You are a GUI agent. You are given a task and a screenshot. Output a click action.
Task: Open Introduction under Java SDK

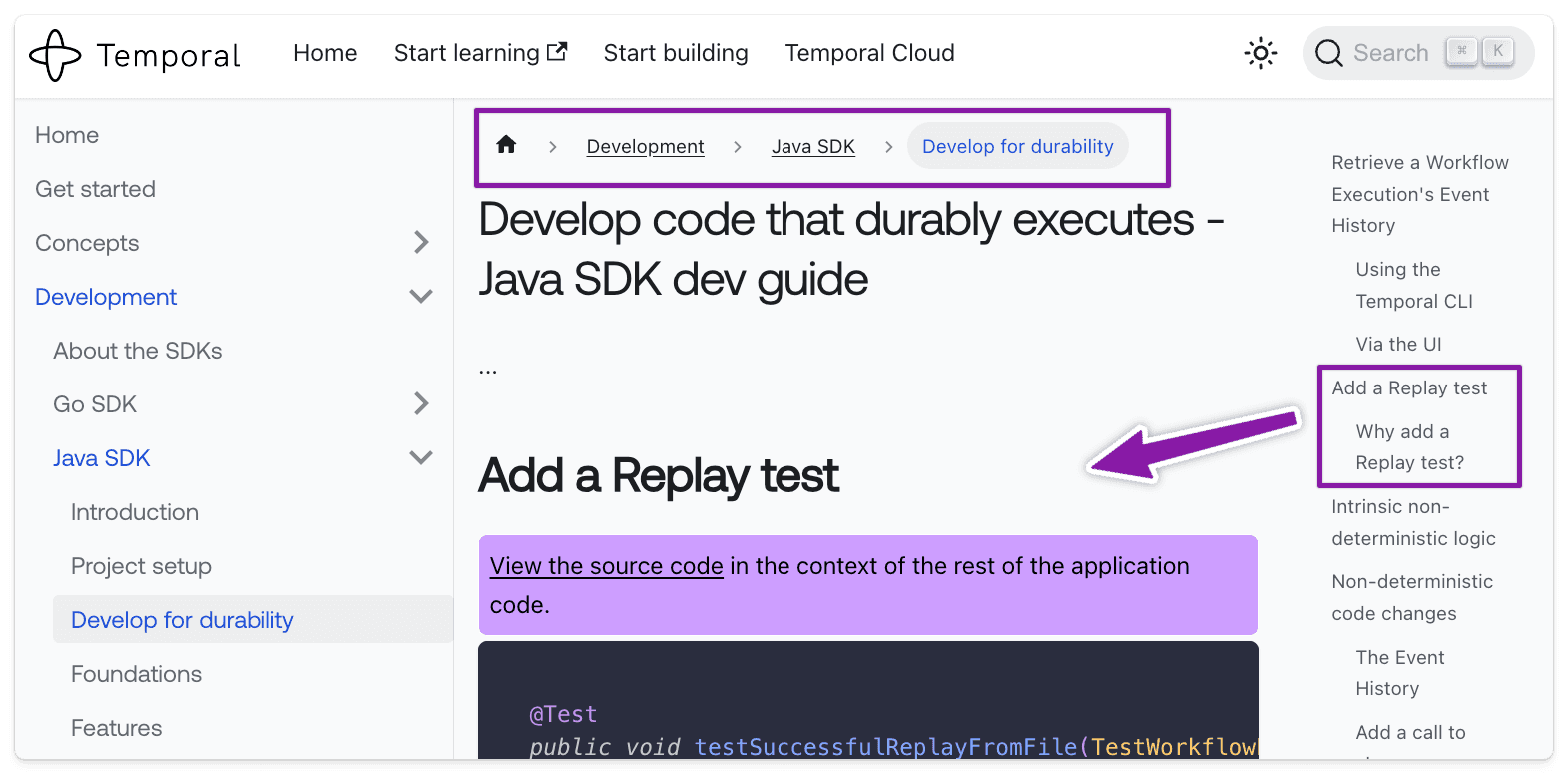[135, 512]
